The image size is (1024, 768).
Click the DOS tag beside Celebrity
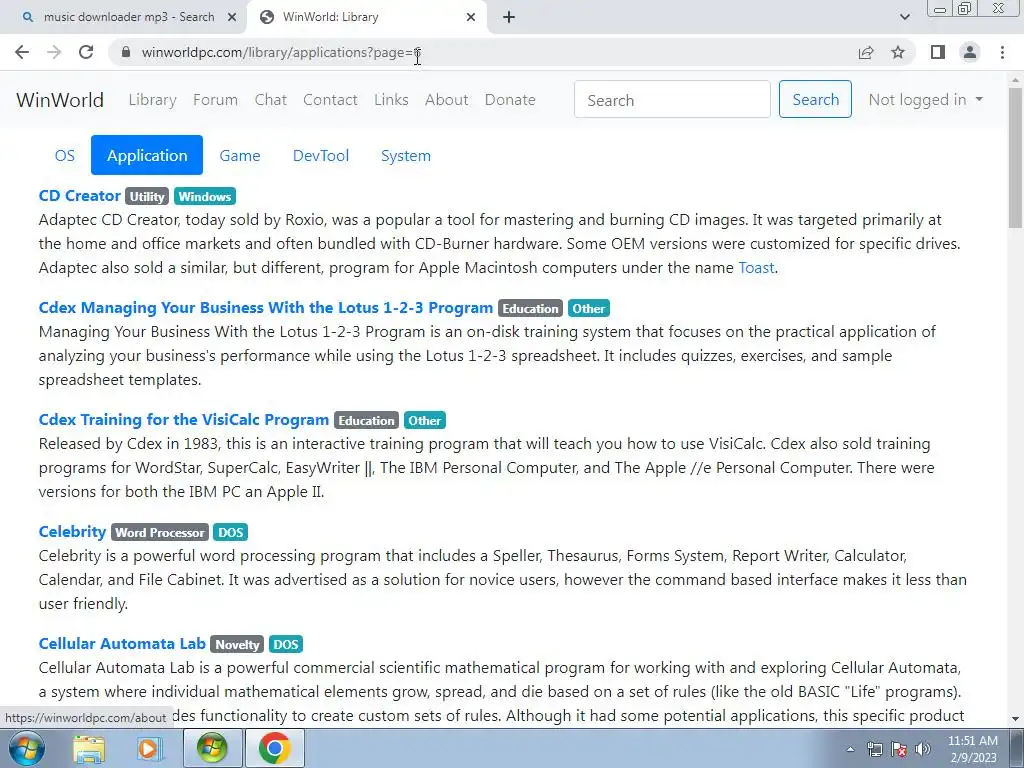point(231,533)
